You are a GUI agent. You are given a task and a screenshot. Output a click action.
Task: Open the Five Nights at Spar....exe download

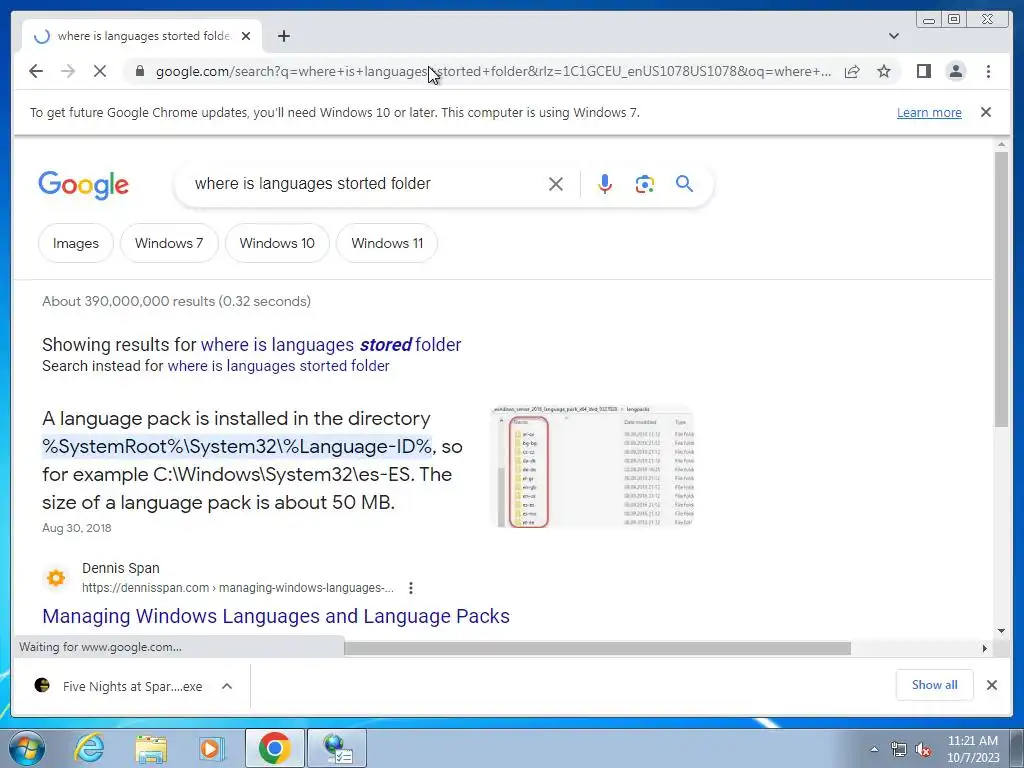[121, 686]
